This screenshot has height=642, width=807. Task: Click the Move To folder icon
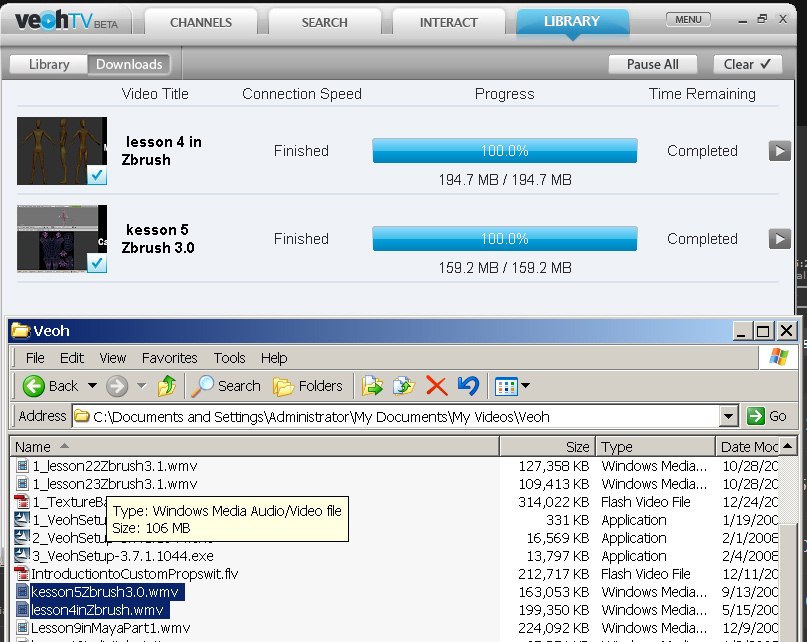coord(372,386)
